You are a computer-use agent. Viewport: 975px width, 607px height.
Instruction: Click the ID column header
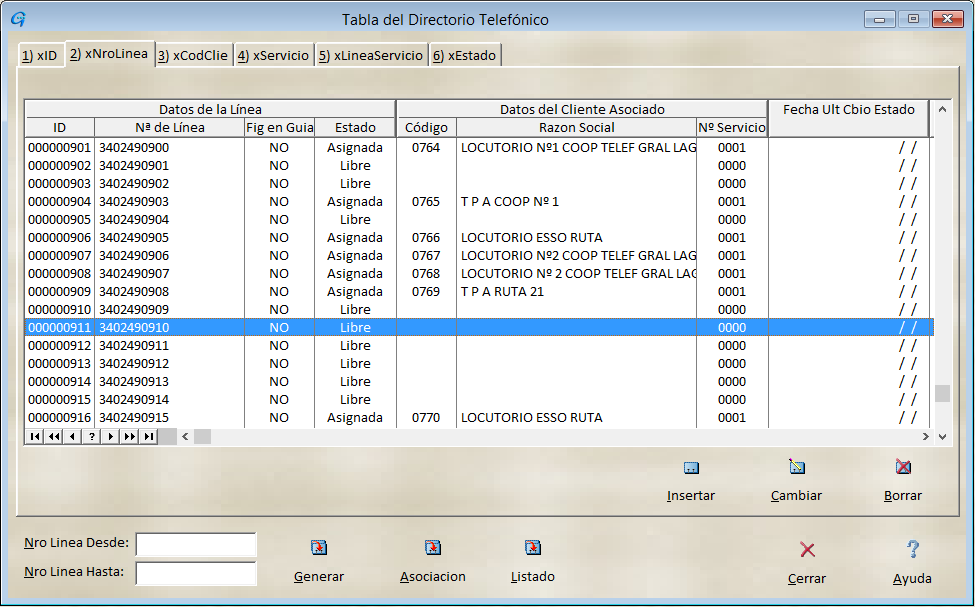pos(60,127)
